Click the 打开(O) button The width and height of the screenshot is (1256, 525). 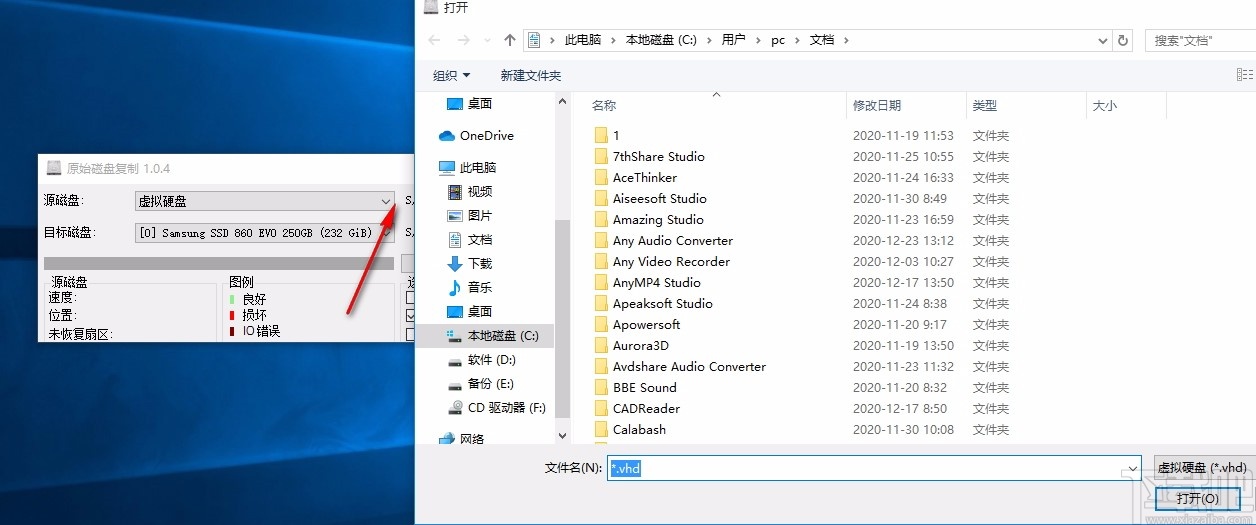pos(1197,498)
